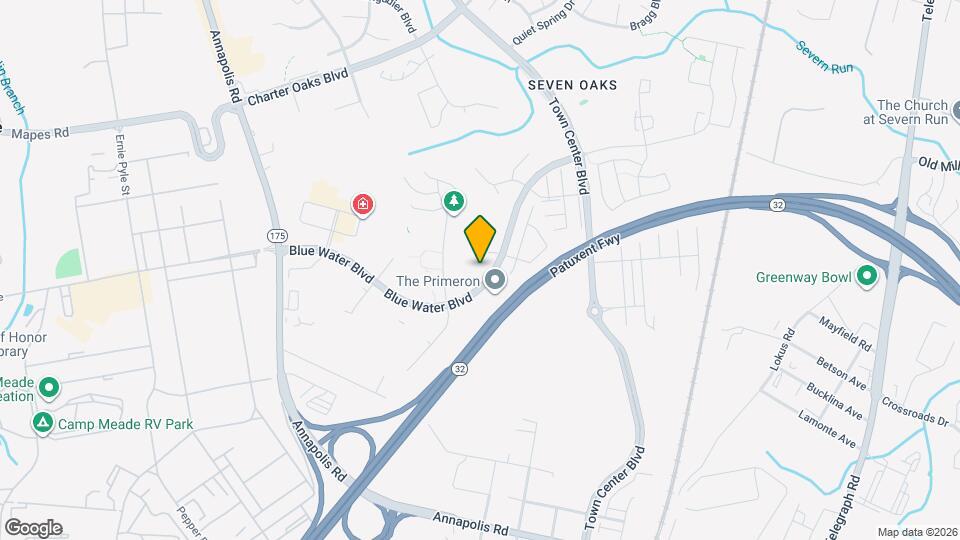Click the Town Center Blvd roundabout

point(594,311)
